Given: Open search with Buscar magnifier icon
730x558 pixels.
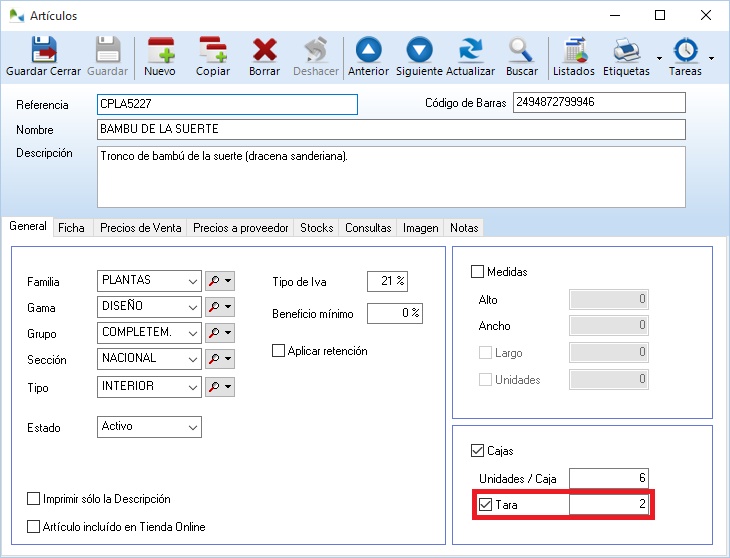Looking at the screenshot, I should tap(521, 50).
